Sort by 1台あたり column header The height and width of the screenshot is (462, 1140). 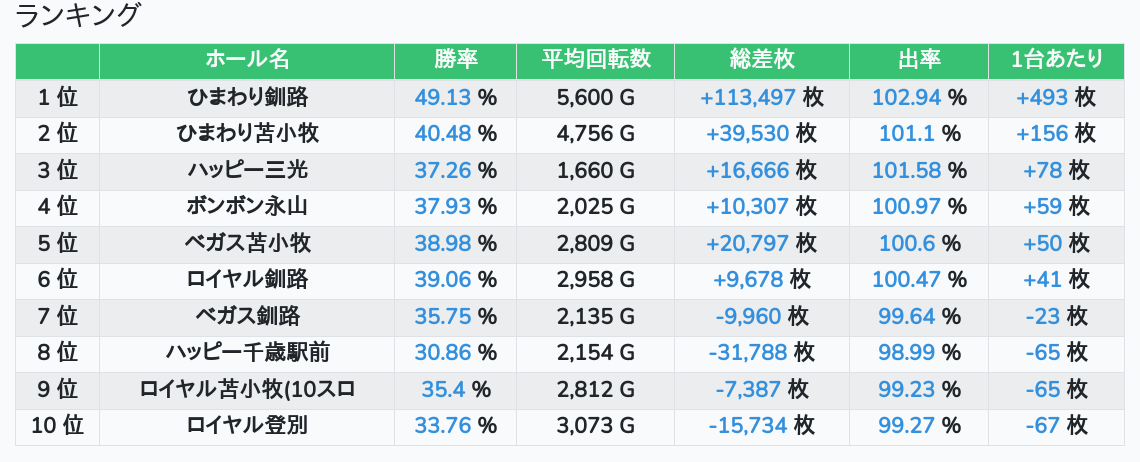coord(1056,60)
